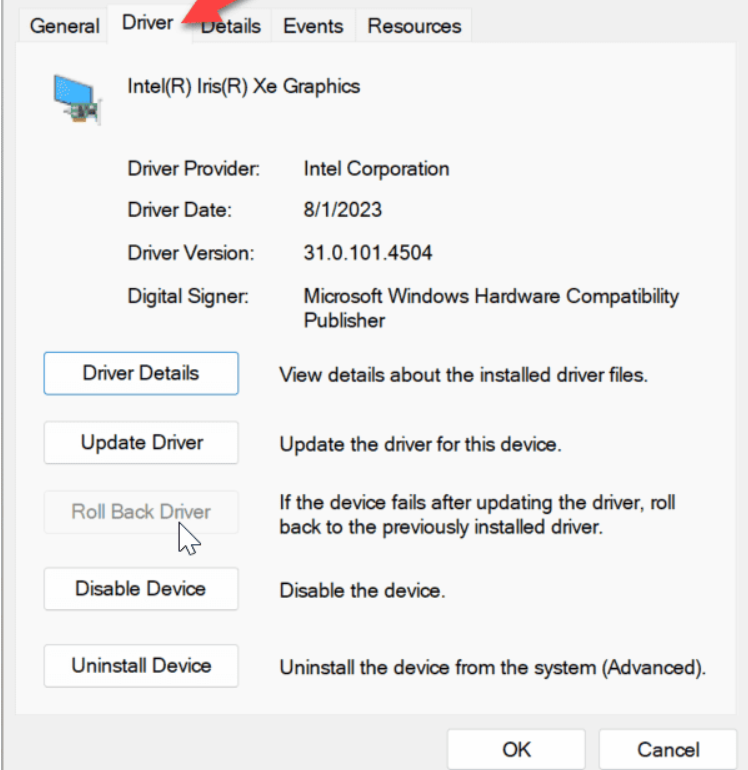Open the Resources tab
The image size is (748, 770).
click(x=414, y=26)
